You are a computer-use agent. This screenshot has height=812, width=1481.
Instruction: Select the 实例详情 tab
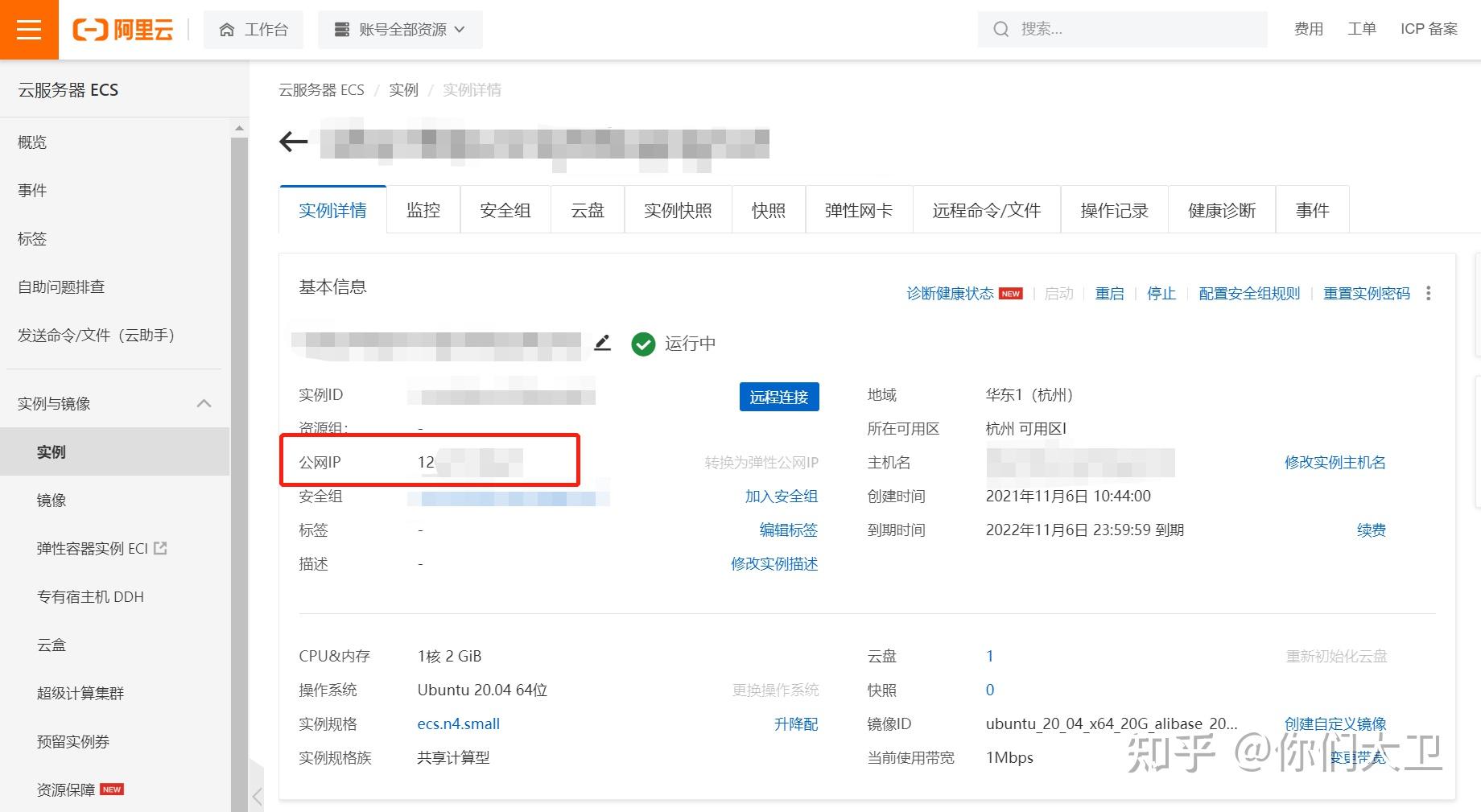332,210
